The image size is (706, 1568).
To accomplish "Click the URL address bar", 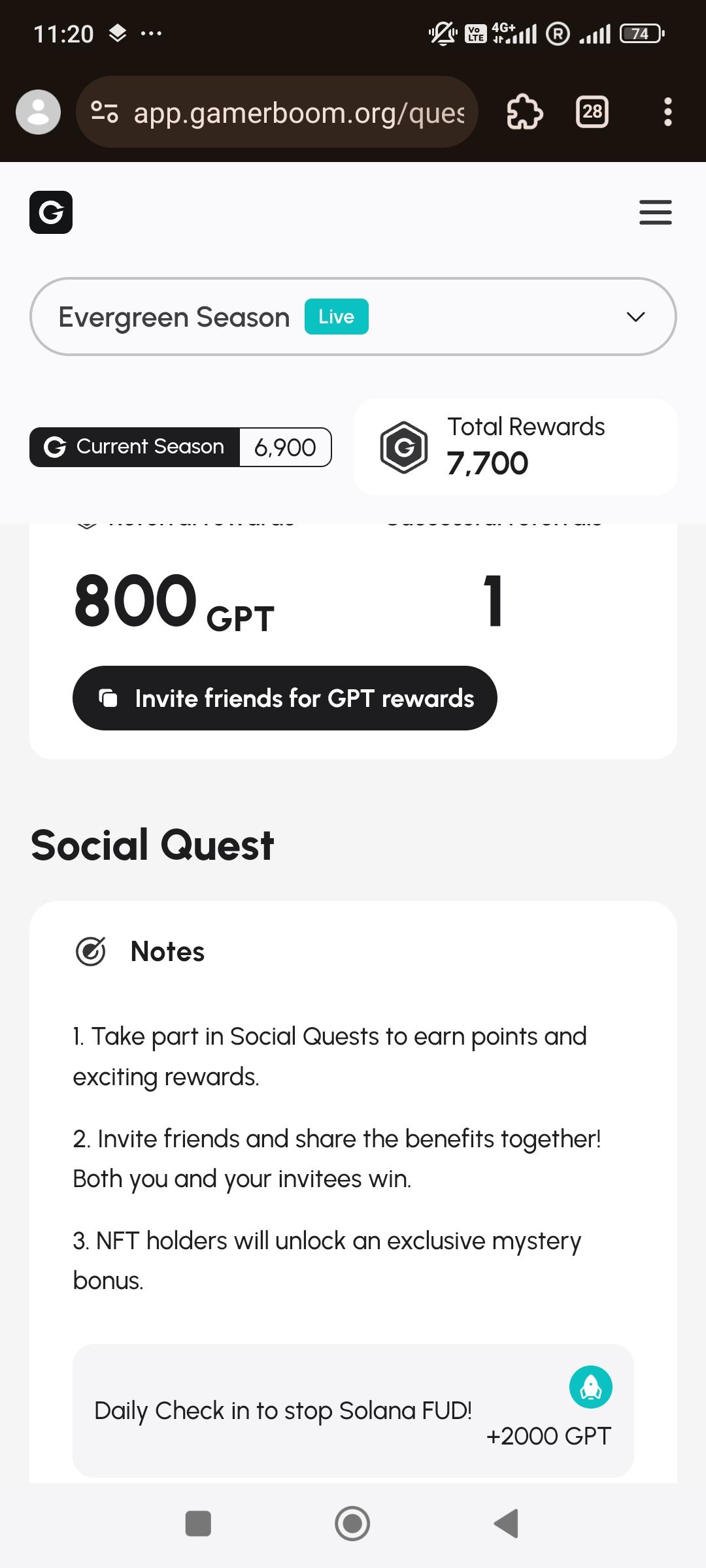I will pyautogui.click(x=299, y=112).
